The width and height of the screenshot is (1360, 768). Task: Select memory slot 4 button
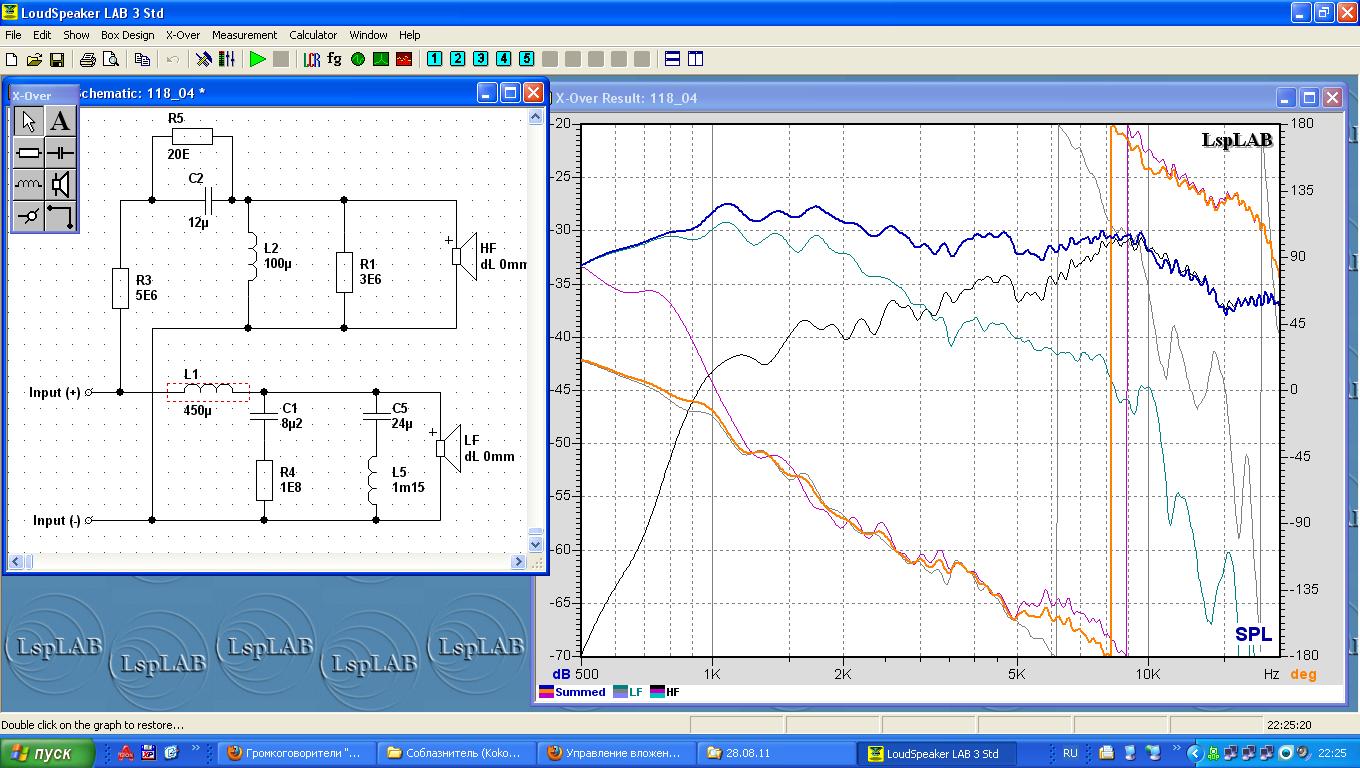503,59
